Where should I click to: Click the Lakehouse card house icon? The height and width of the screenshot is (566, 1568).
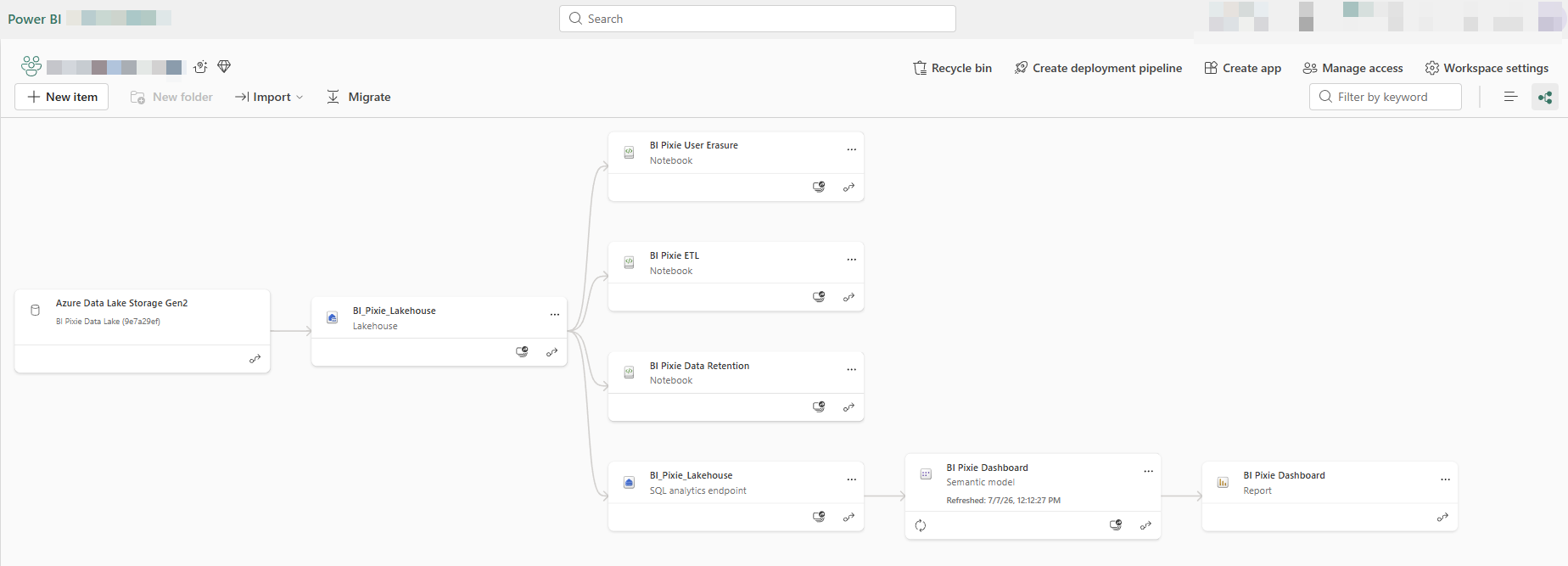click(x=332, y=317)
